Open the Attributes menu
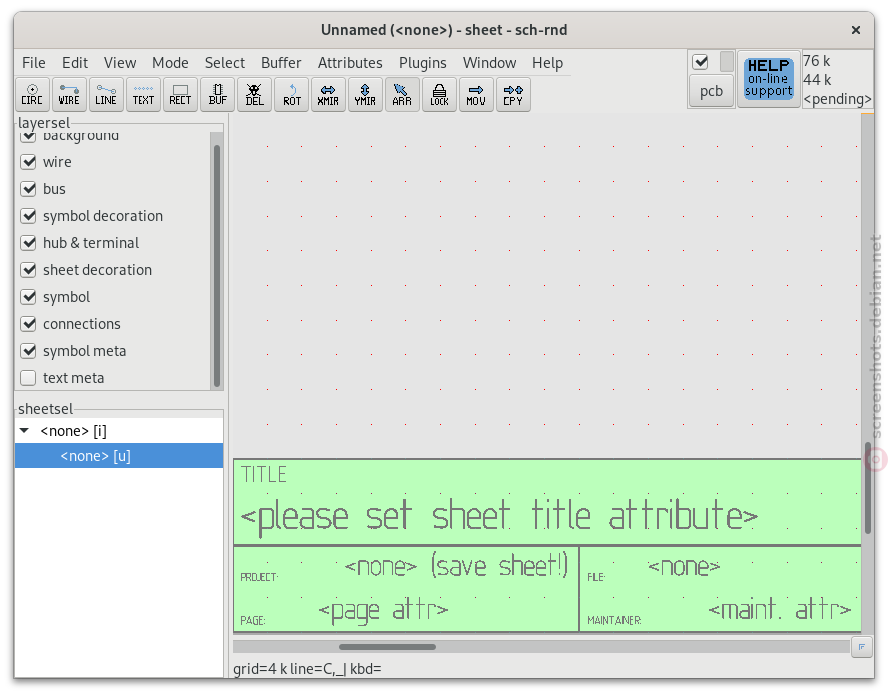Image resolution: width=888 pixels, height=695 pixels. (x=350, y=63)
